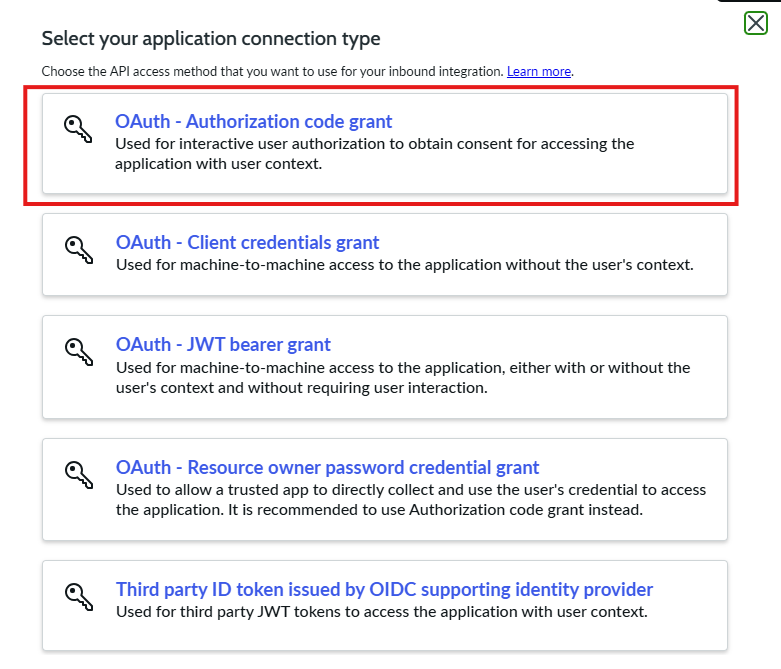Image resolution: width=781 pixels, height=669 pixels.
Task: Pick the OAuth - JWT bearer grant title
Action: click(x=223, y=345)
